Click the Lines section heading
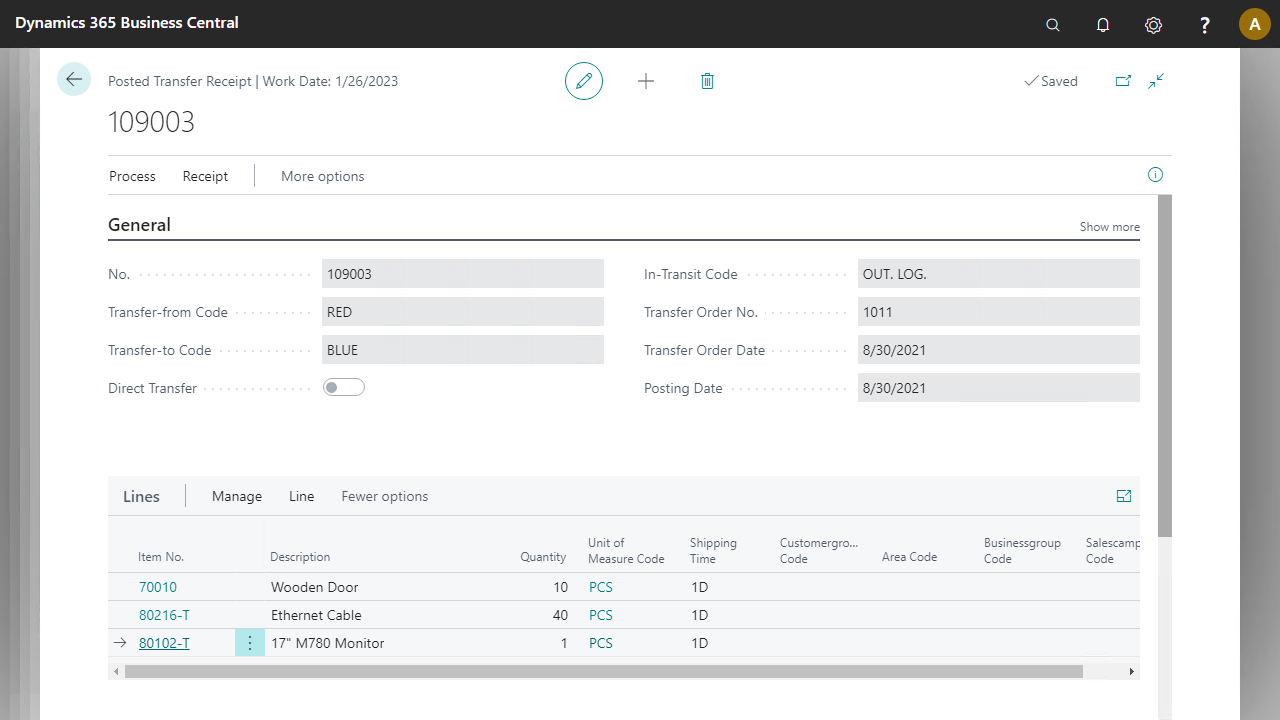1280x720 pixels. coord(141,496)
